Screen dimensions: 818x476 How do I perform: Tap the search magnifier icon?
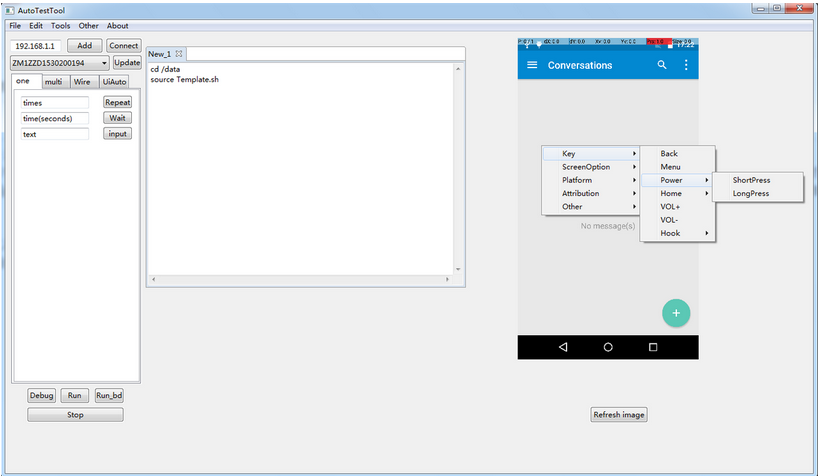coord(661,65)
